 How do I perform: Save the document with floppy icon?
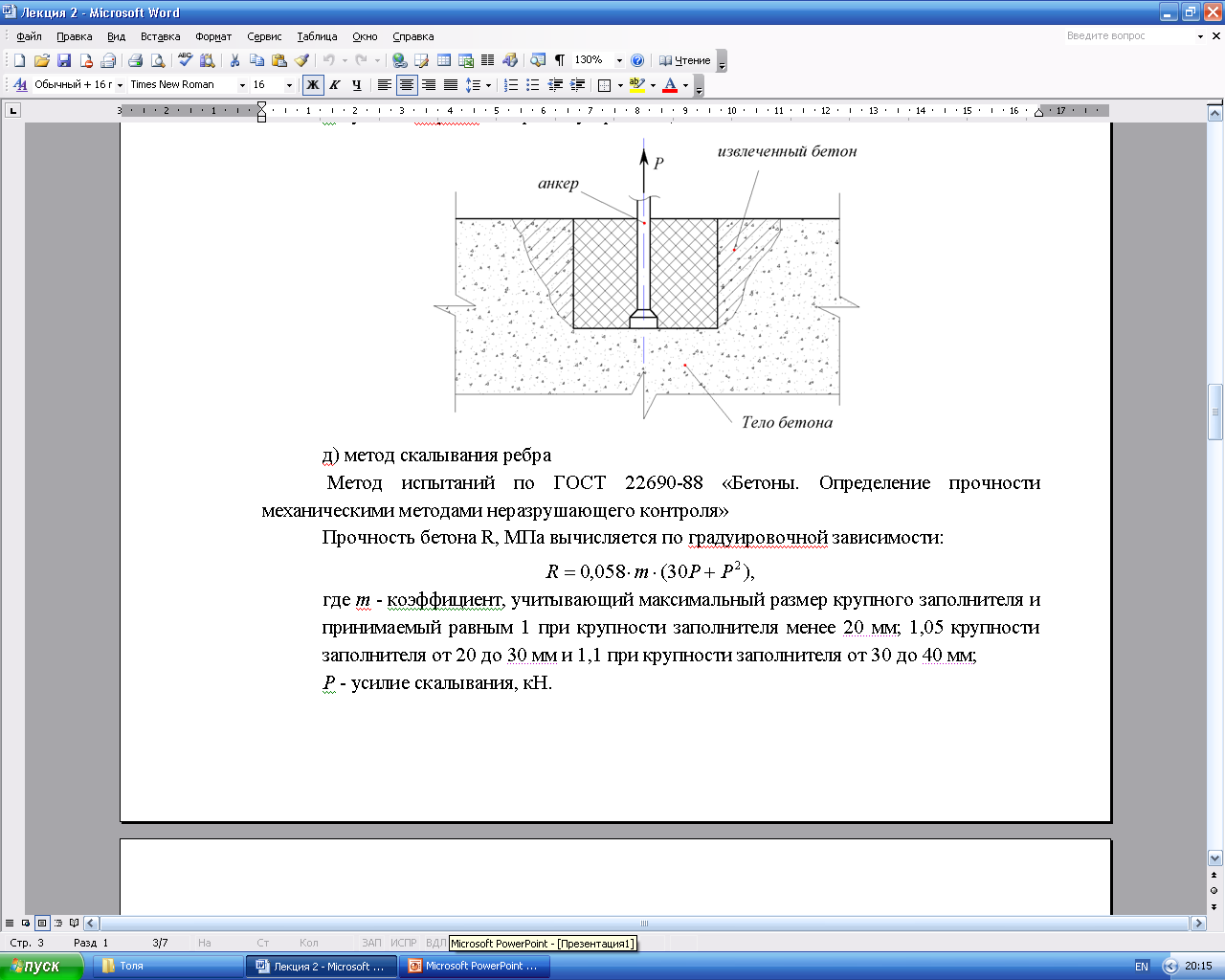[64, 60]
